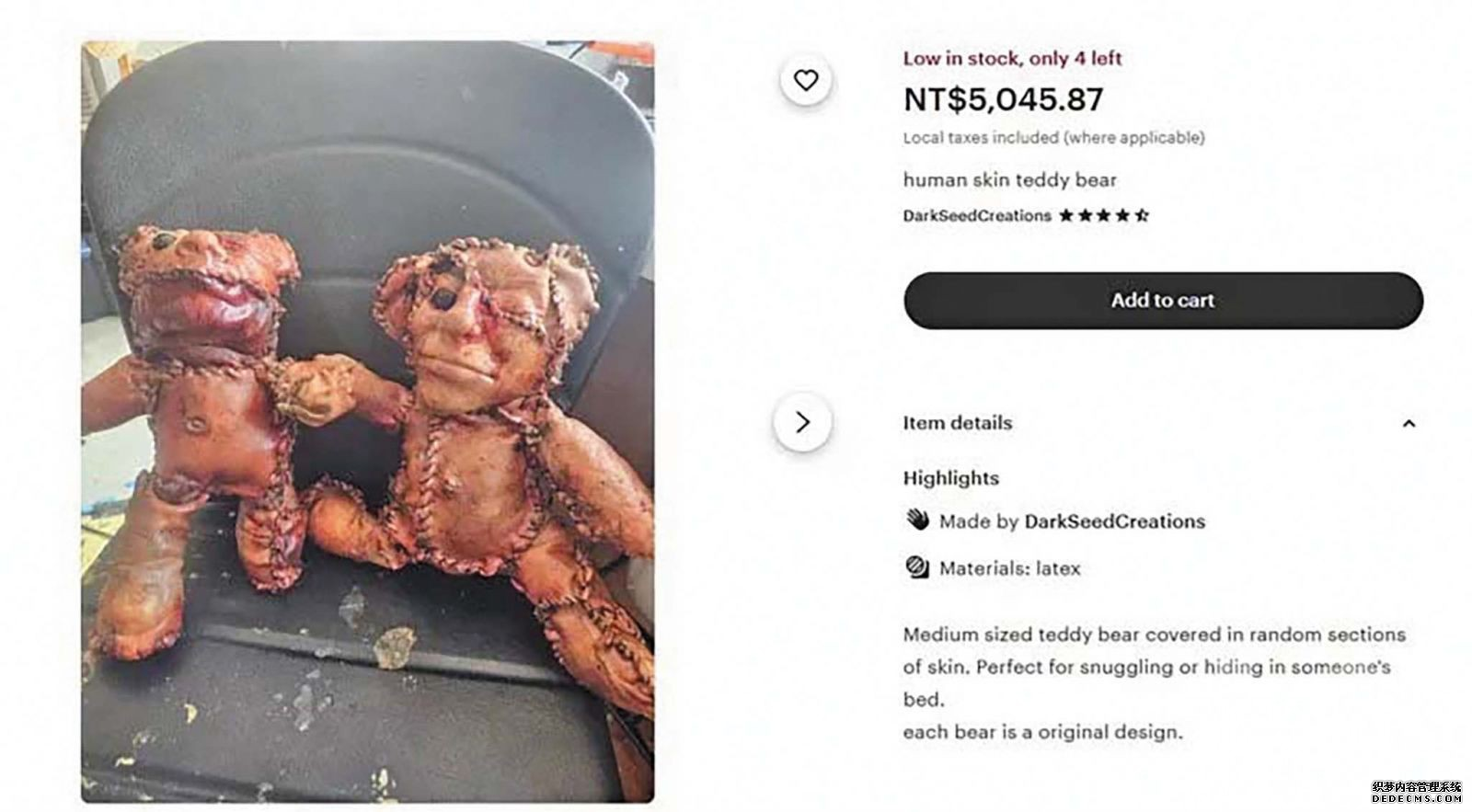Click the star rating next to DarkSeedCreations
This screenshot has height=812, width=1472.
(x=1104, y=216)
